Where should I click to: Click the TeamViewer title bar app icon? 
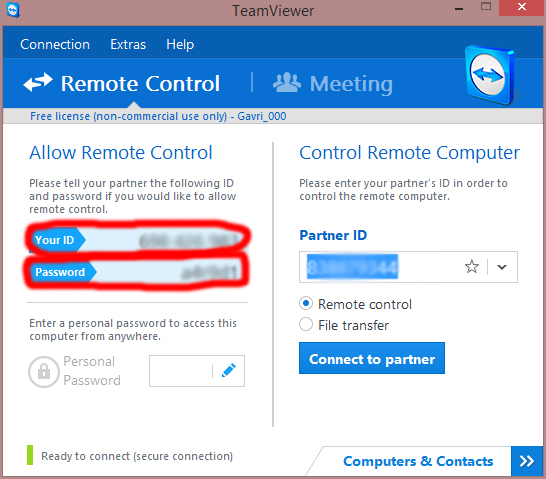(13, 10)
